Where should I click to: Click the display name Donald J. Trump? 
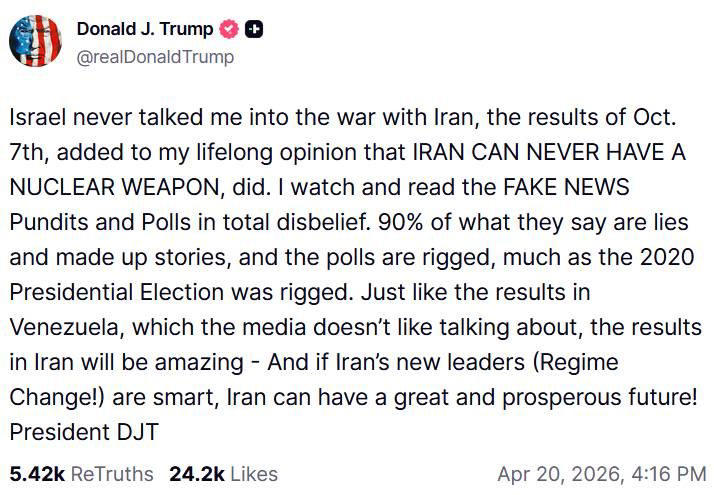(145, 31)
